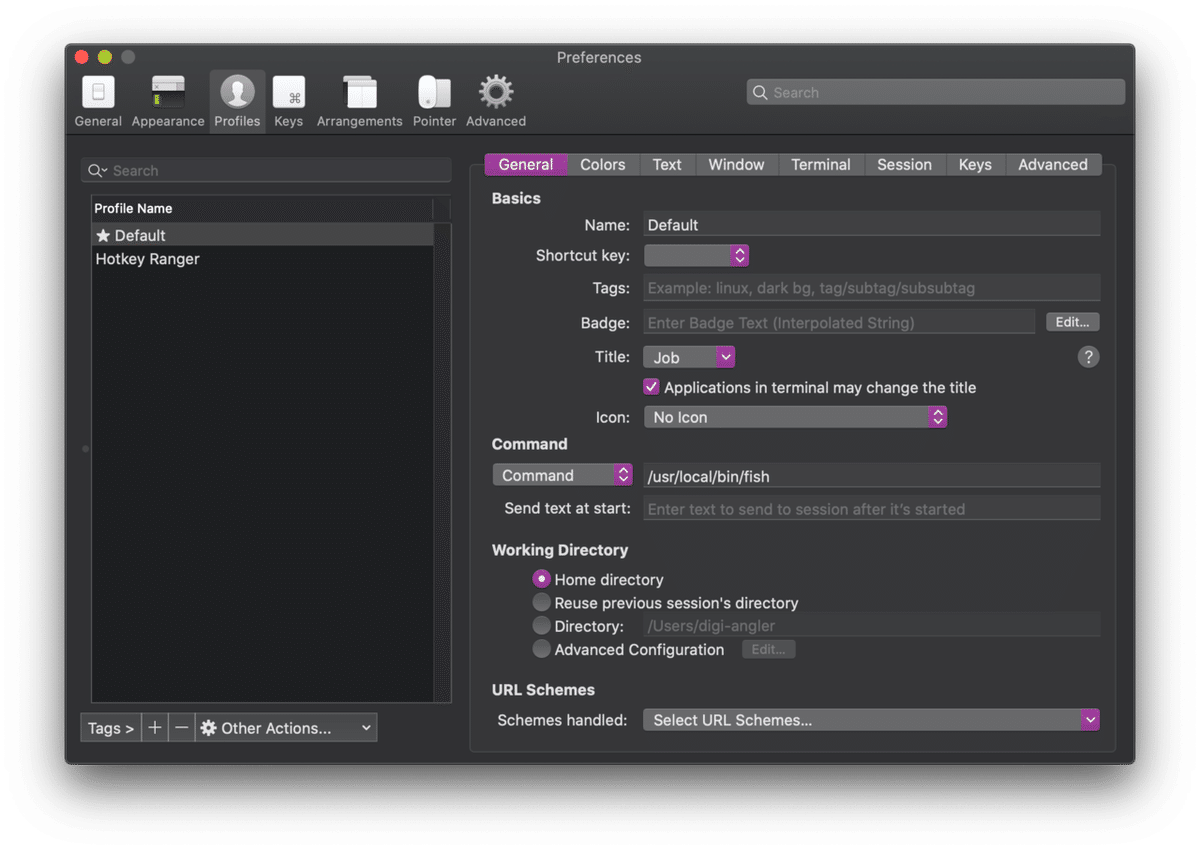Open the General preferences icon in toolbar

pyautogui.click(x=98, y=102)
